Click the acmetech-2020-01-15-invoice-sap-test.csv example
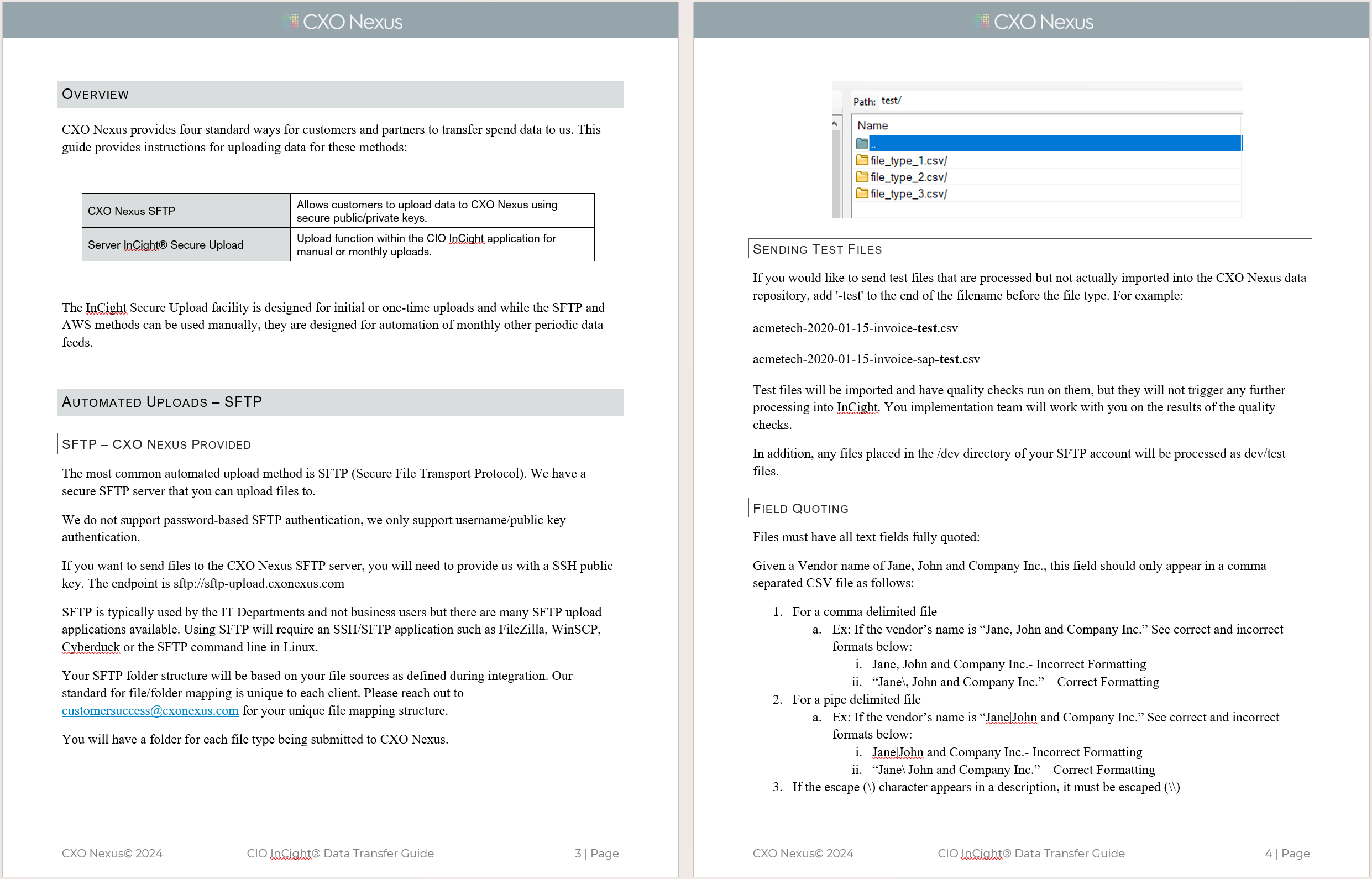1372x879 pixels. coord(866,359)
